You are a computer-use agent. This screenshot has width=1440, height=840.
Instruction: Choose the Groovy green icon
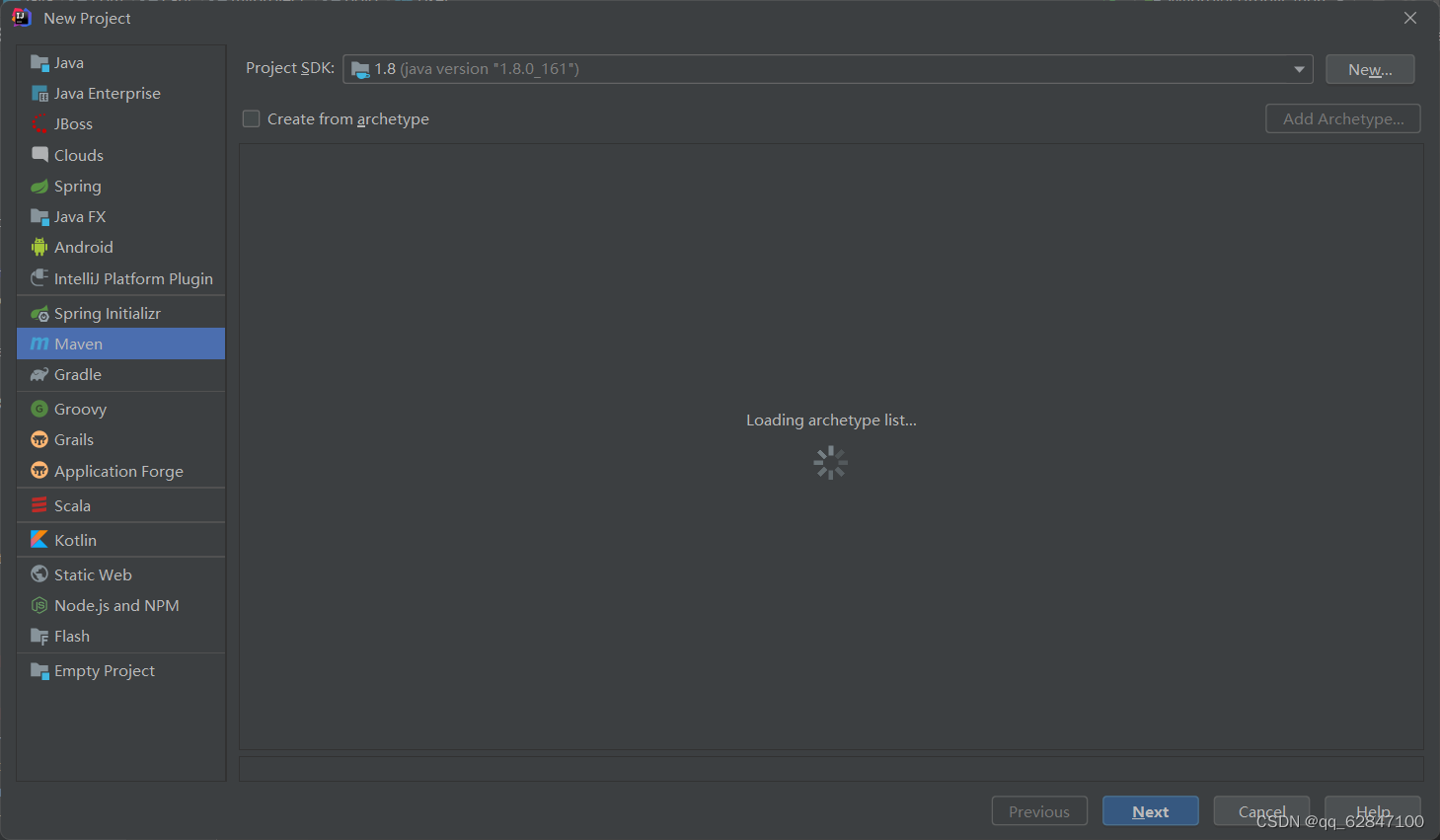(x=39, y=409)
